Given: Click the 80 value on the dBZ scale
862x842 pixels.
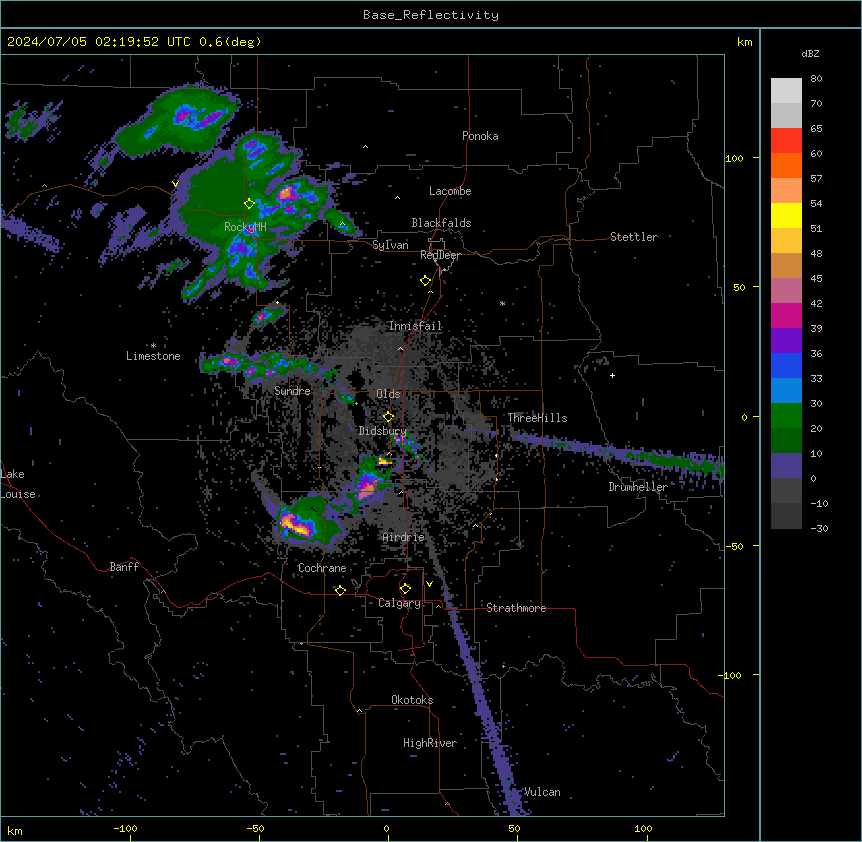Looking at the screenshot, I should point(816,79).
